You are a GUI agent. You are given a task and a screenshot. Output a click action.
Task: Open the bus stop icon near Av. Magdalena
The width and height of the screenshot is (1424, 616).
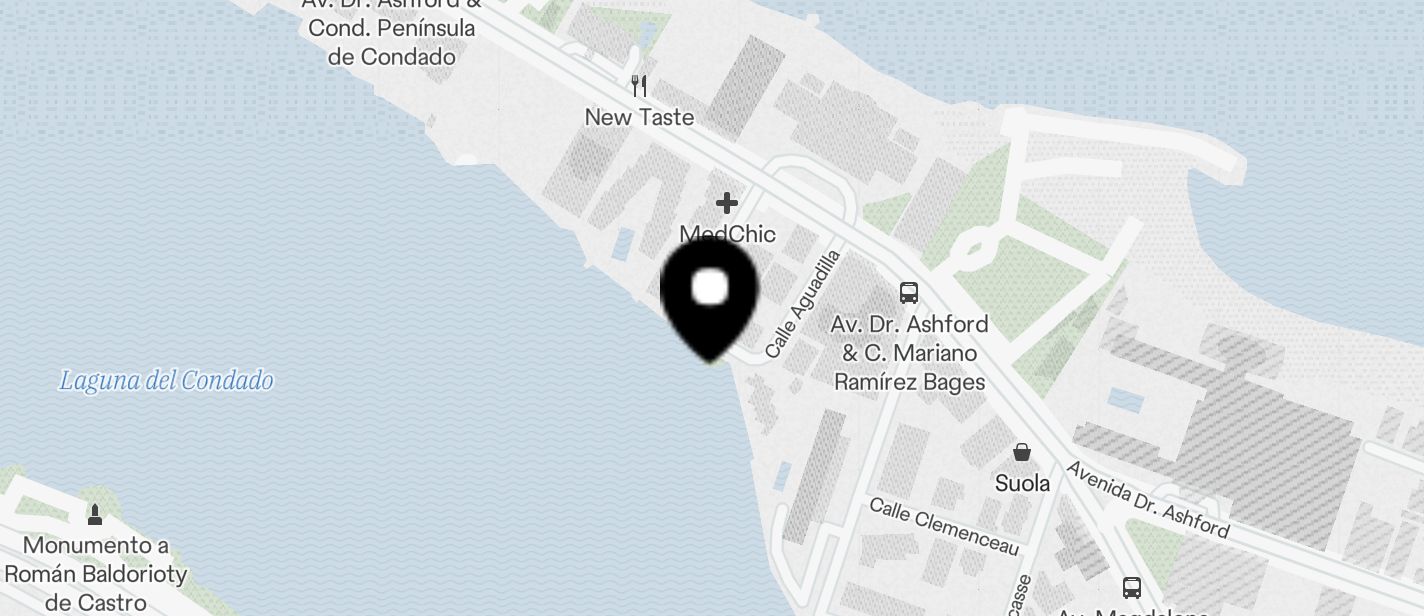(x=1132, y=588)
